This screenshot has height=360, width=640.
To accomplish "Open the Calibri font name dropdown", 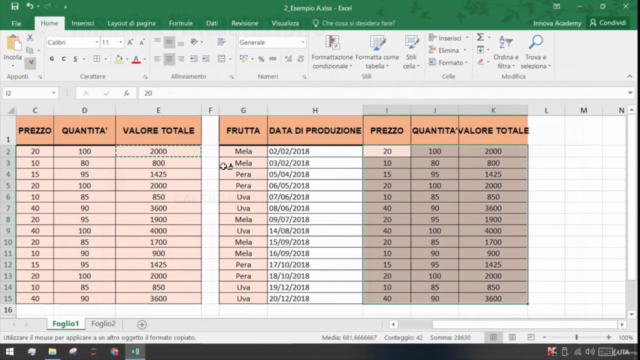I will pos(97,42).
